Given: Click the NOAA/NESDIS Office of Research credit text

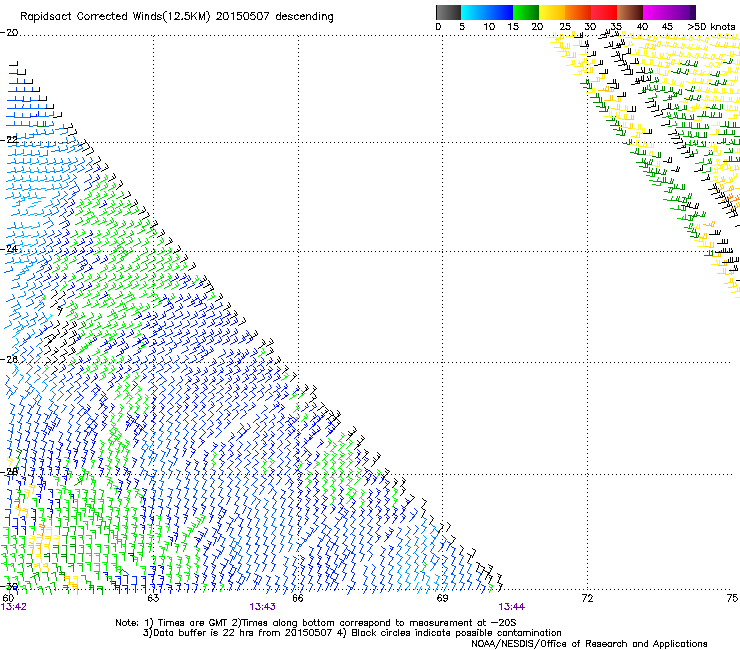Looking at the screenshot, I should click(x=589, y=644).
